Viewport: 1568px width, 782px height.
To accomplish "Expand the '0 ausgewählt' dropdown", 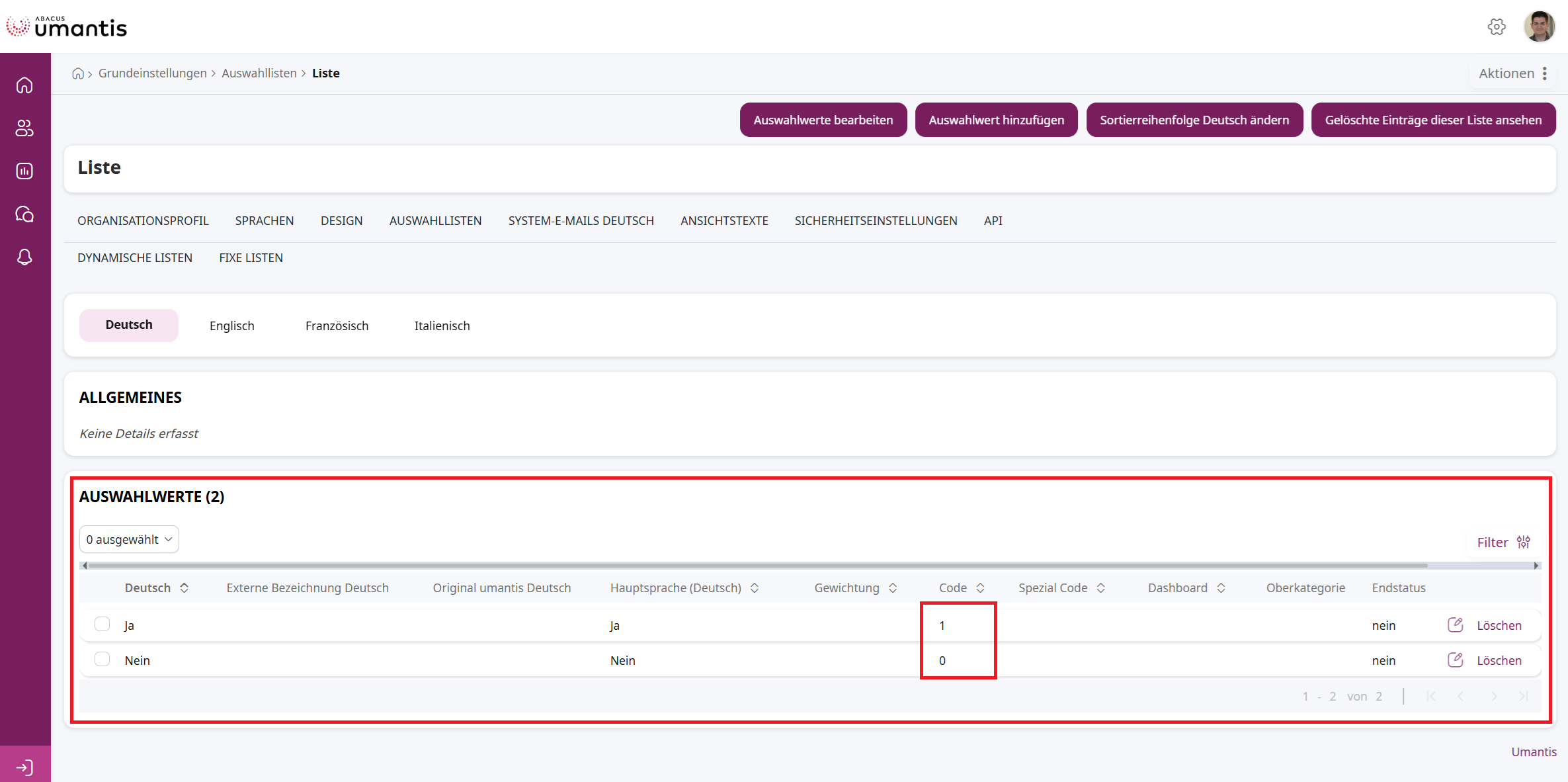I will click(x=129, y=540).
